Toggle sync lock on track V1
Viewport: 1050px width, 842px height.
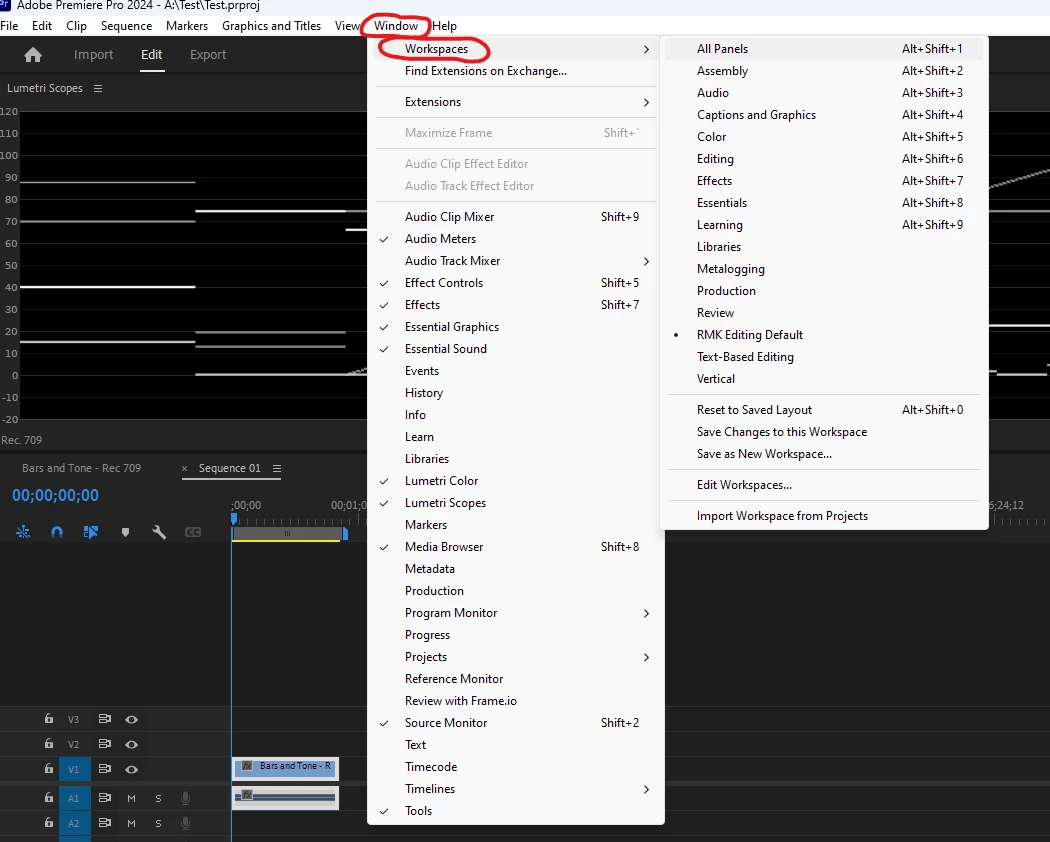pos(104,768)
